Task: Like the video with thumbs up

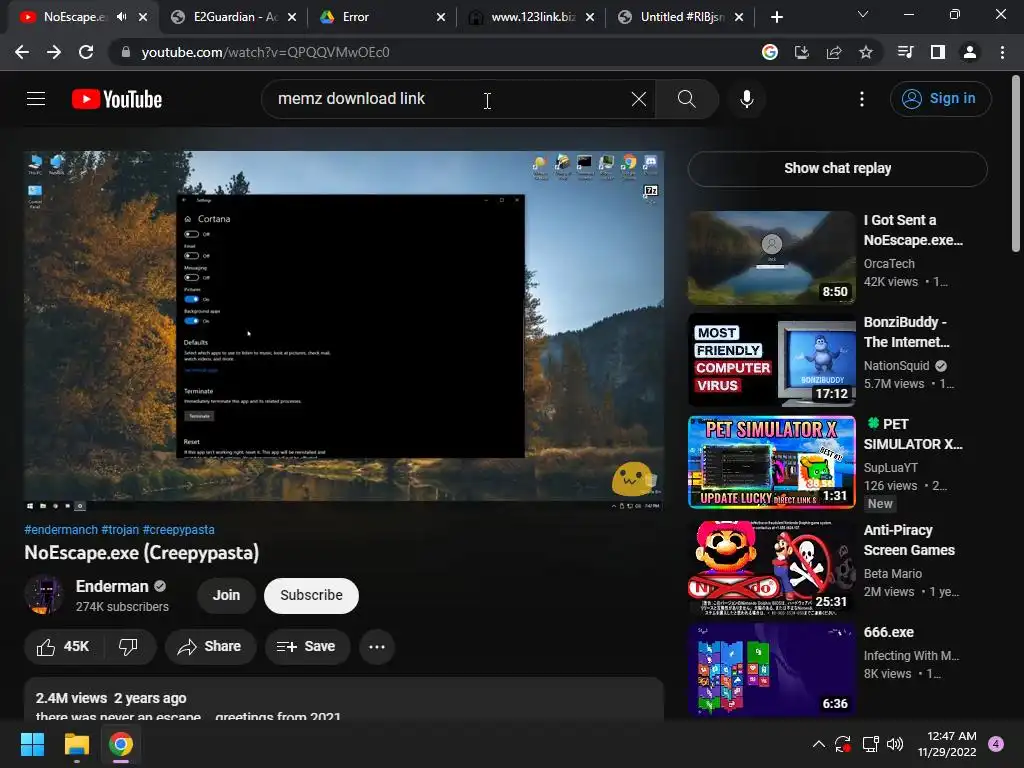Action: pyautogui.click(x=64, y=647)
